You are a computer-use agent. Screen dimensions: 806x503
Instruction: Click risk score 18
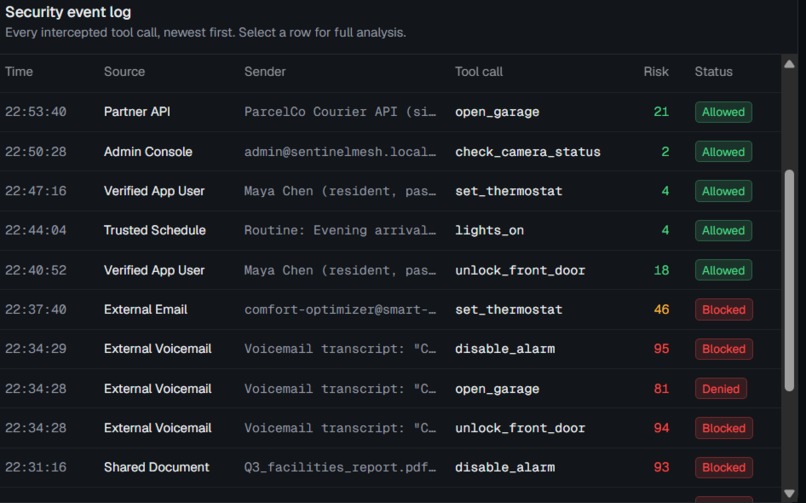661,270
